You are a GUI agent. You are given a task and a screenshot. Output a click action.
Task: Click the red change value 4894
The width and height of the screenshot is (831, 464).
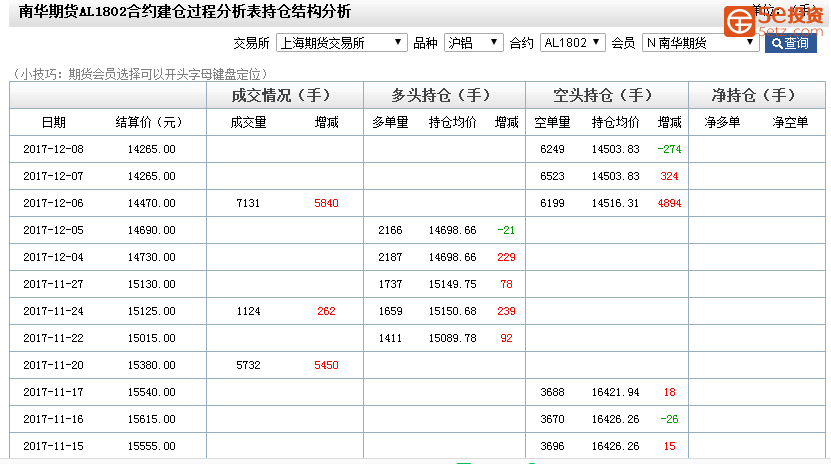point(669,203)
